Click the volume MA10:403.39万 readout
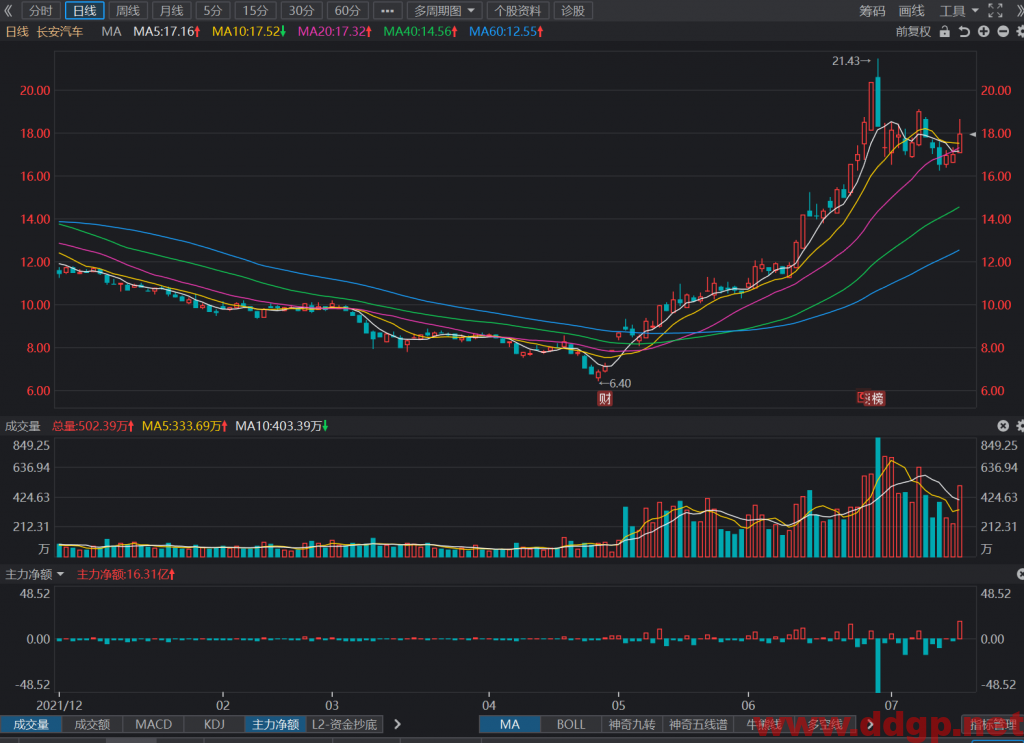The height and width of the screenshot is (743, 1024). [x=281, y=426]
